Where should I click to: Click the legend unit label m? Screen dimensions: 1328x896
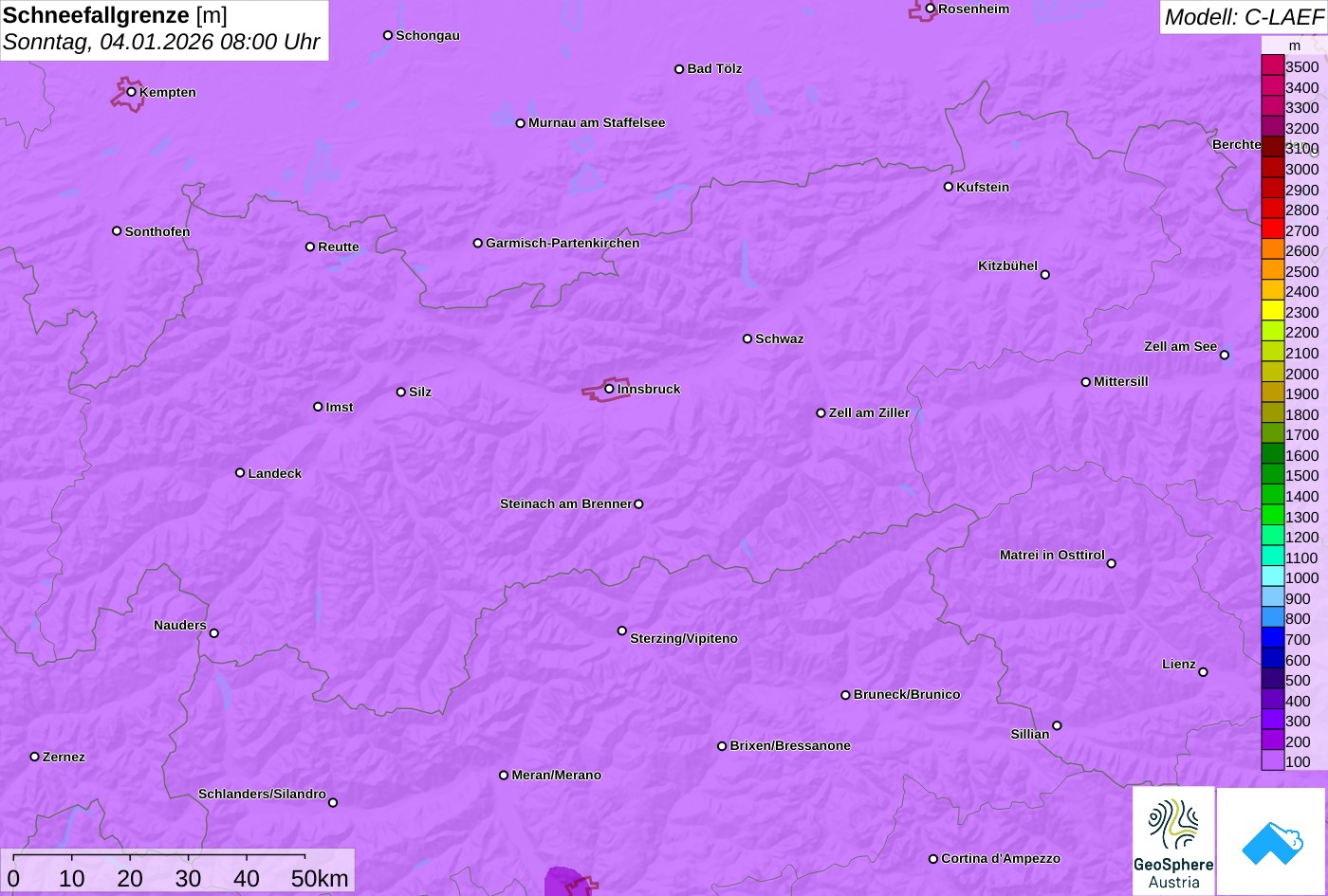pos(1295,46)
